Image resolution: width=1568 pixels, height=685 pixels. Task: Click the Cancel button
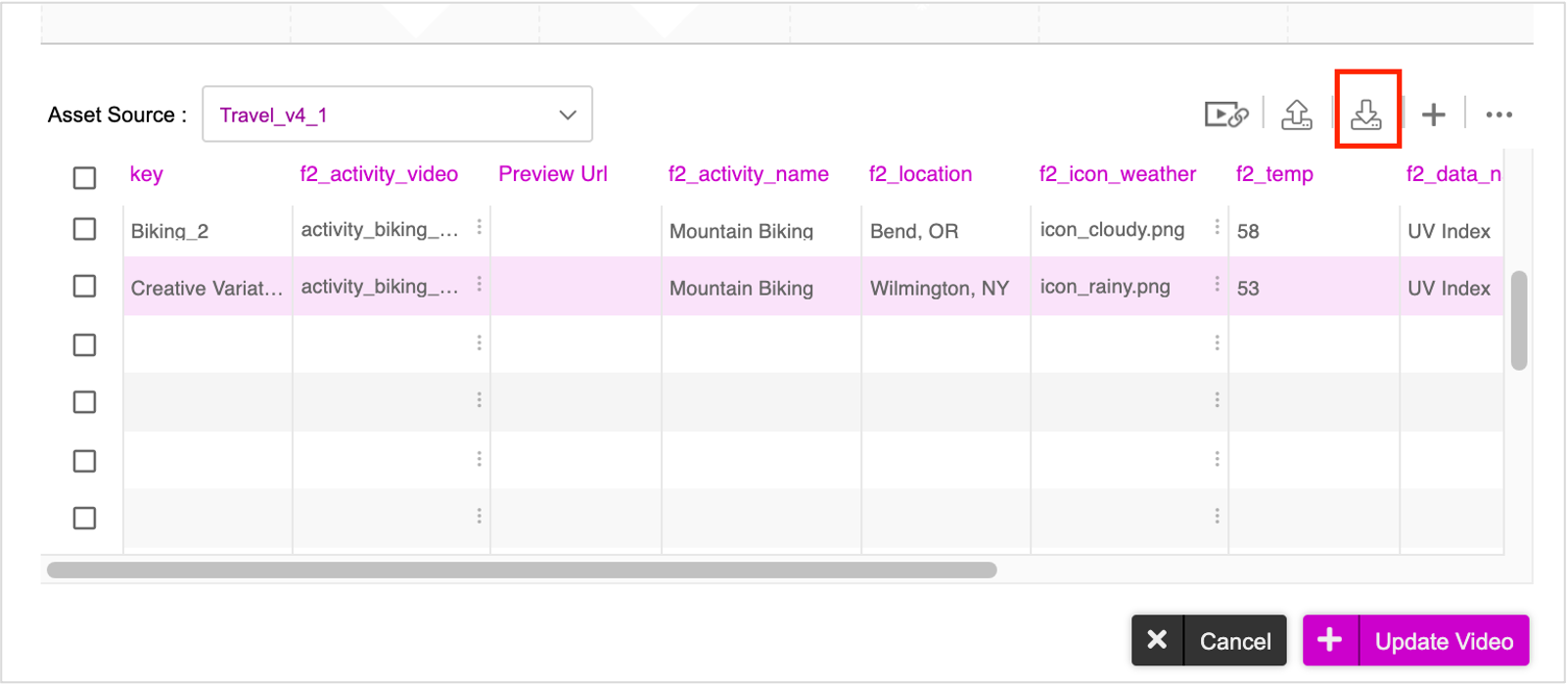click(x=1209, y=640)
